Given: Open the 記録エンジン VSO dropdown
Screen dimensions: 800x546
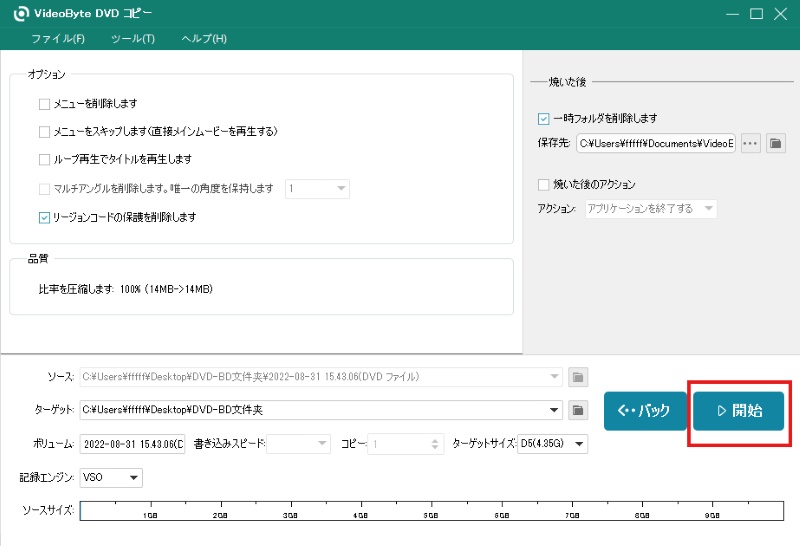Looking at the screenshot, I should pos(135,478).
